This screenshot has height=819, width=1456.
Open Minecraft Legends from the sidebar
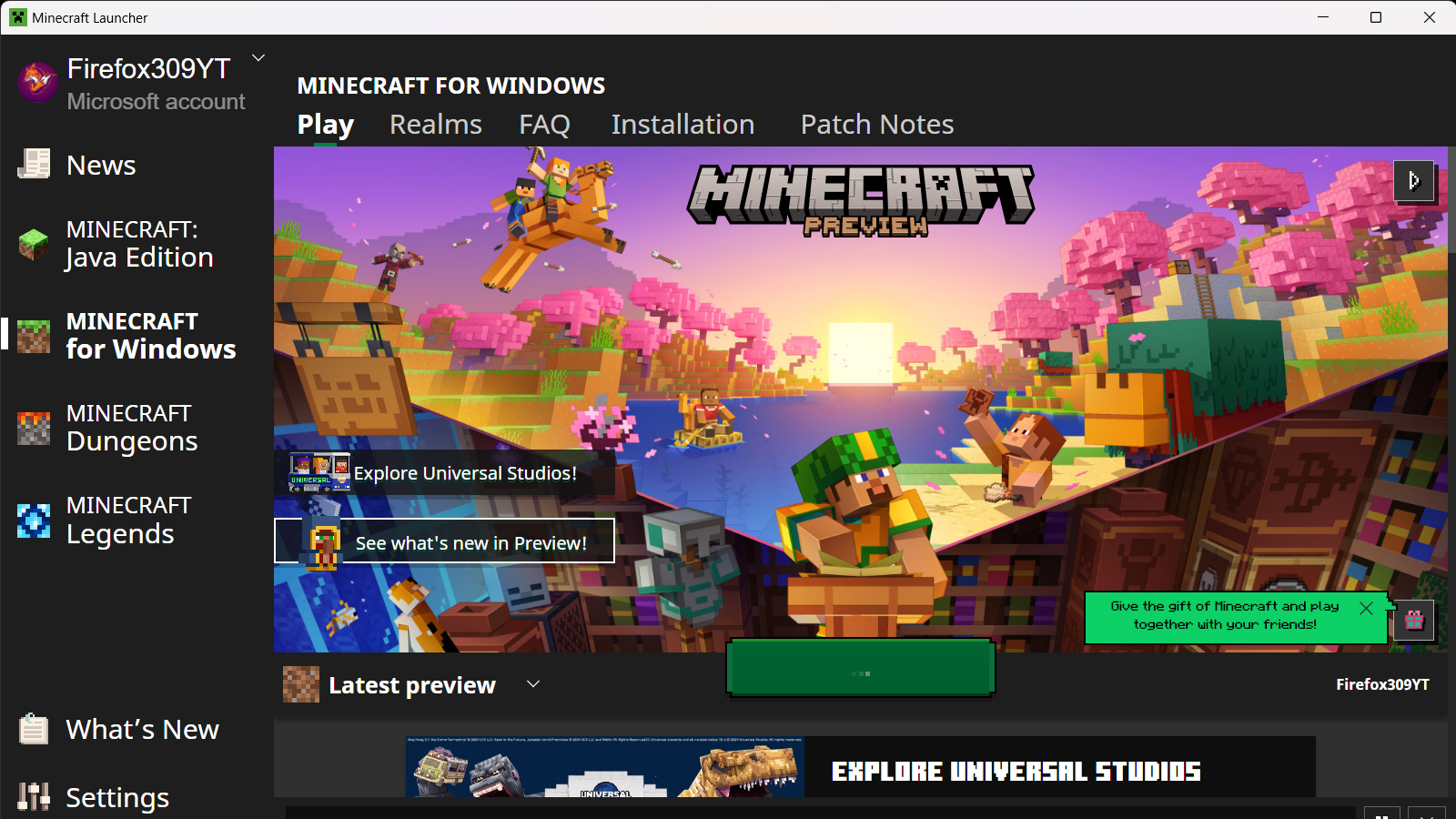tap(104, 520)
